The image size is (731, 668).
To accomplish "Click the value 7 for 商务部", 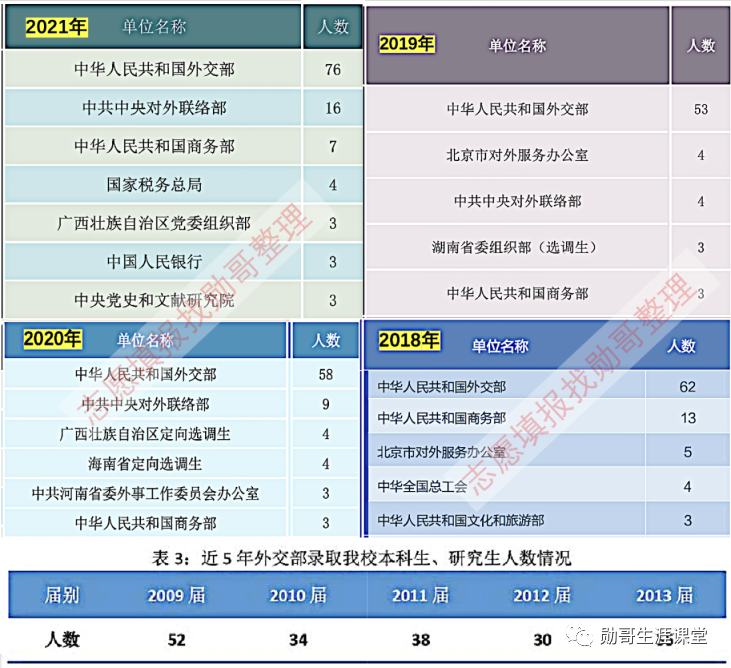I will (333, 147).
